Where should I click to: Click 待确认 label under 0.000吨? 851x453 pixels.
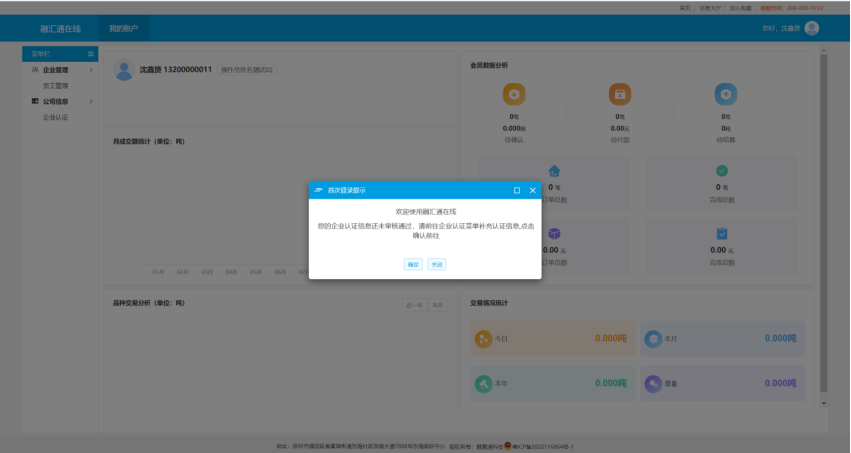click(514, 140)
